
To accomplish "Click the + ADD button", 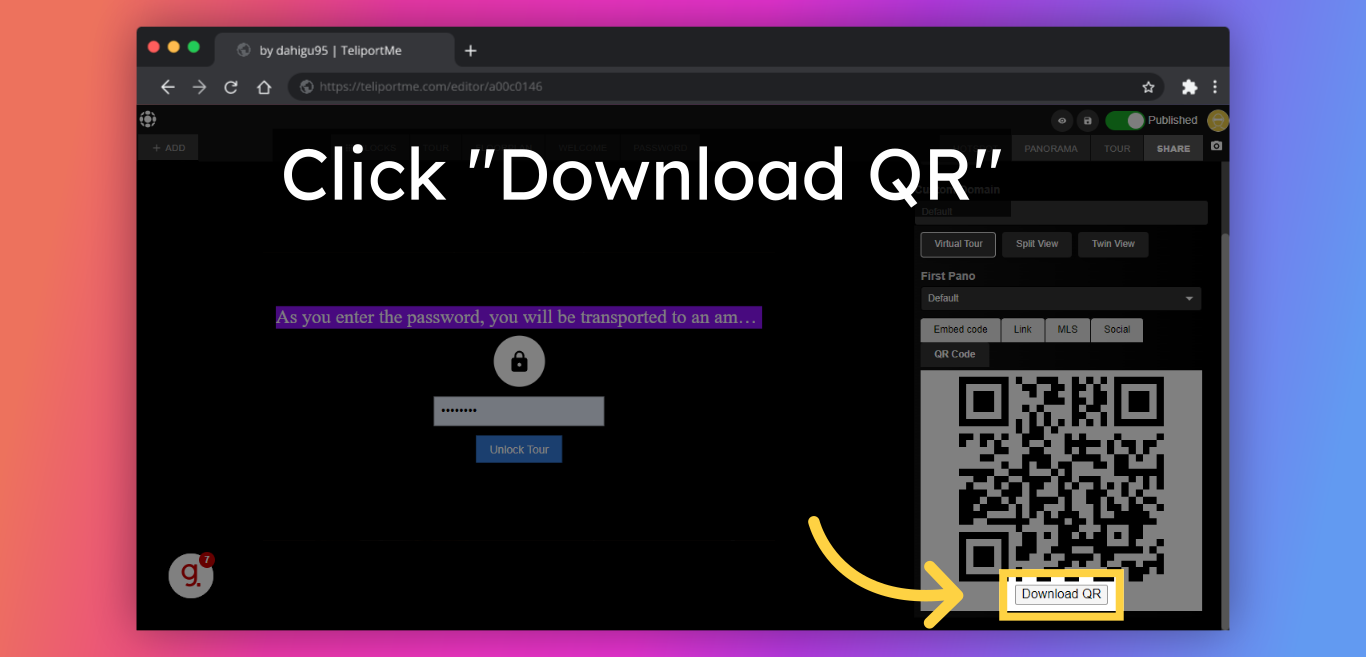I will click(169, 148).
